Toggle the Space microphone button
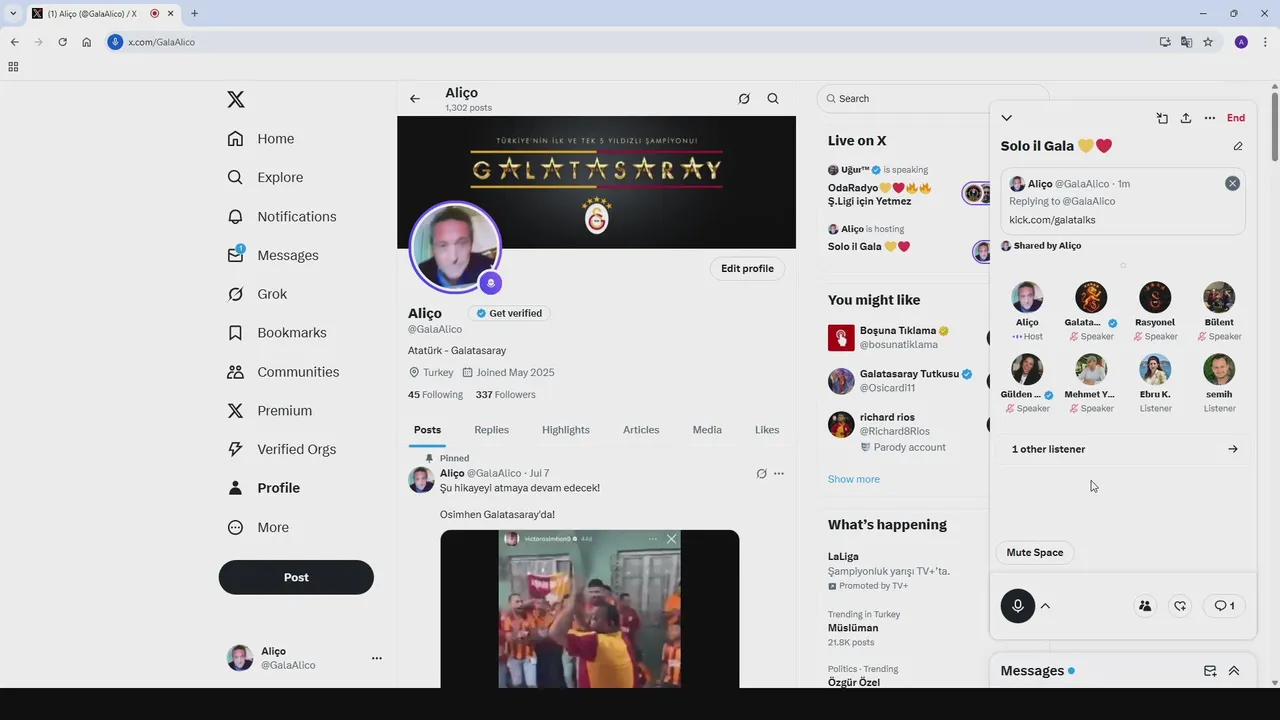 pos(1018,606)
